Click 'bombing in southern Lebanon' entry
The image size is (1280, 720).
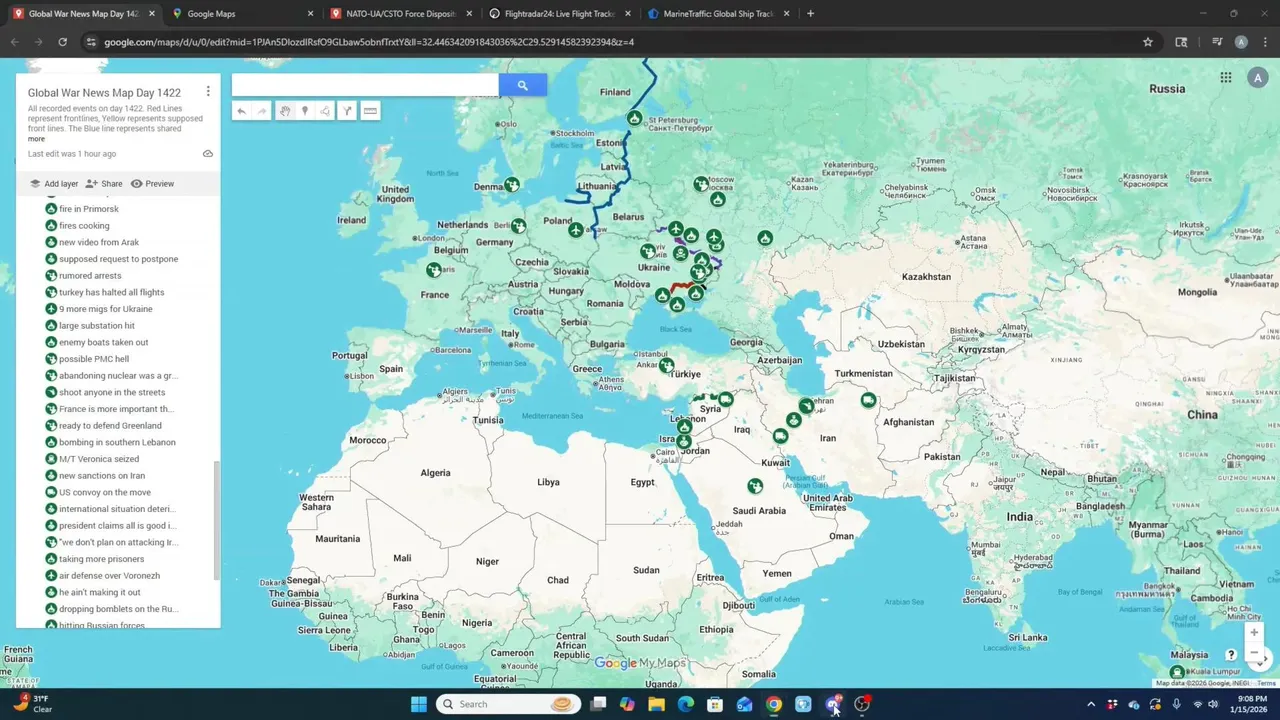pos(117,442)
